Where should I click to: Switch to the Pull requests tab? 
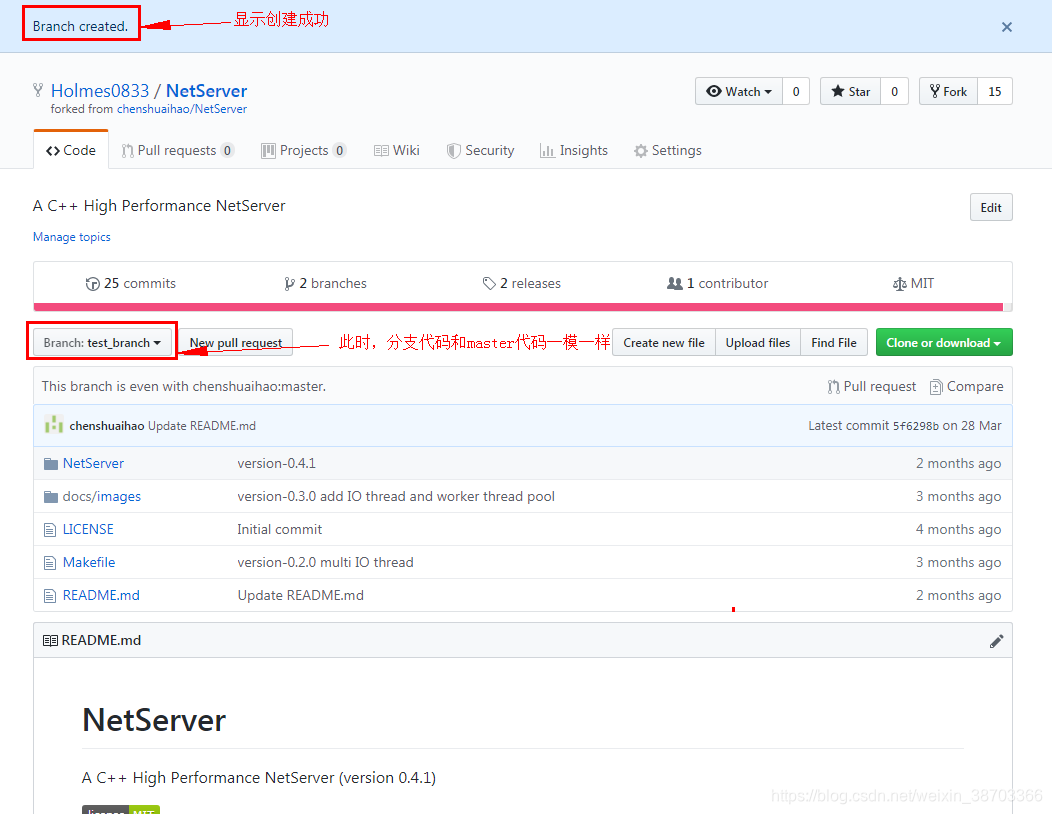tap(177, 150)
